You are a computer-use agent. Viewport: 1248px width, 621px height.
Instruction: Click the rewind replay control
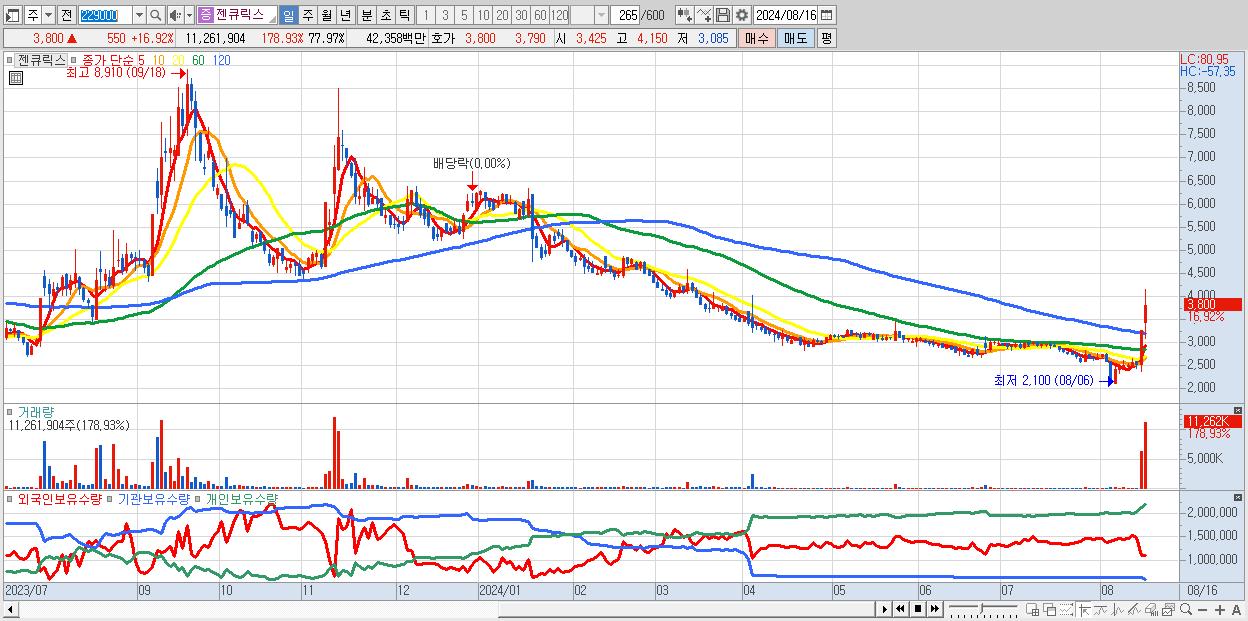(x=900, y=609)
